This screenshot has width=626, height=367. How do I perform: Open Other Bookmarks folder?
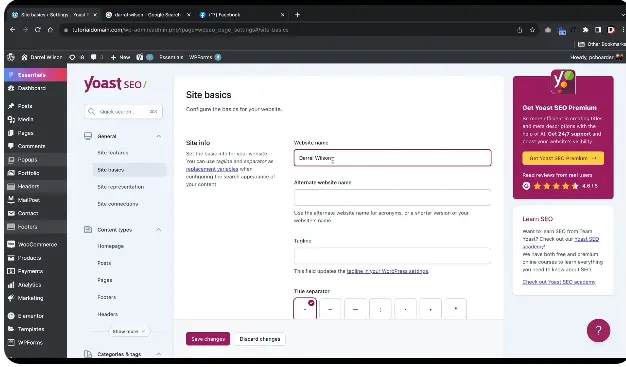601,44
